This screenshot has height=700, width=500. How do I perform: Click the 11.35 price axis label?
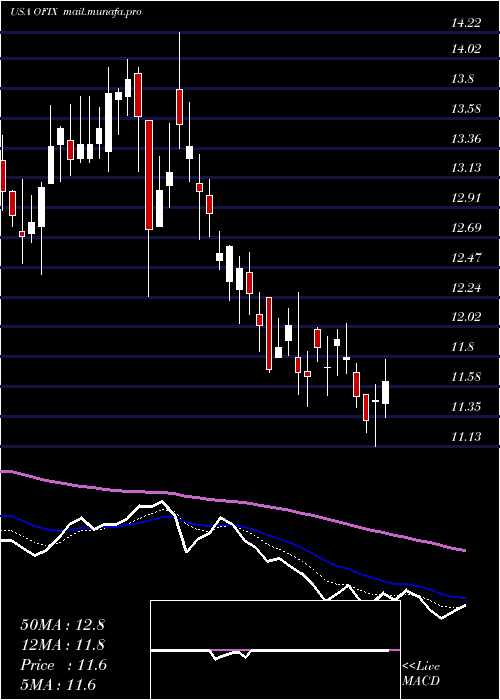pos(466,406)
